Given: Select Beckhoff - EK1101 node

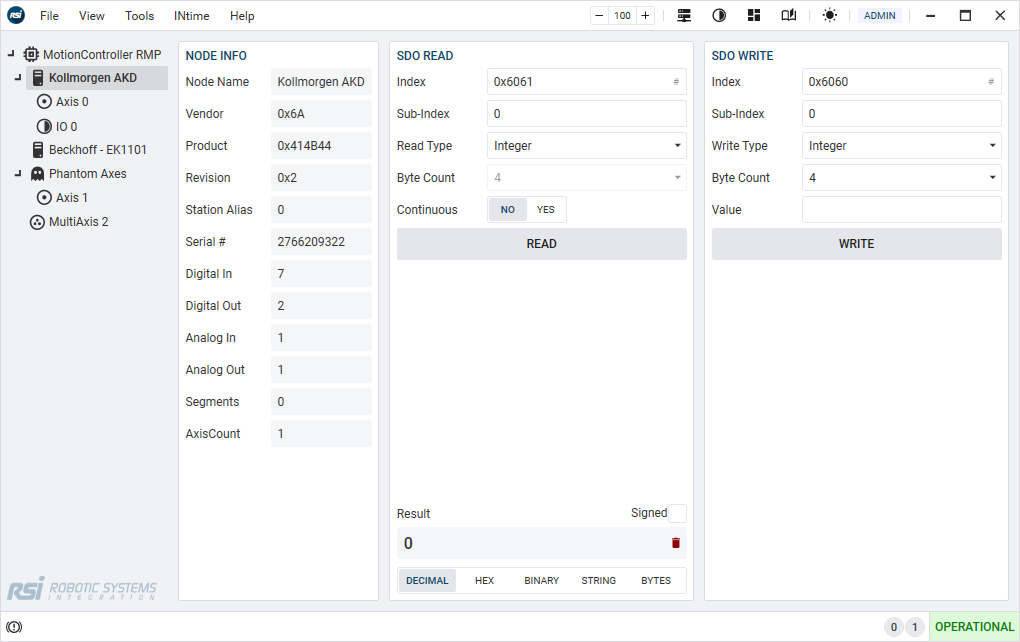Looking at the screenshot, I should coord(98,150).
